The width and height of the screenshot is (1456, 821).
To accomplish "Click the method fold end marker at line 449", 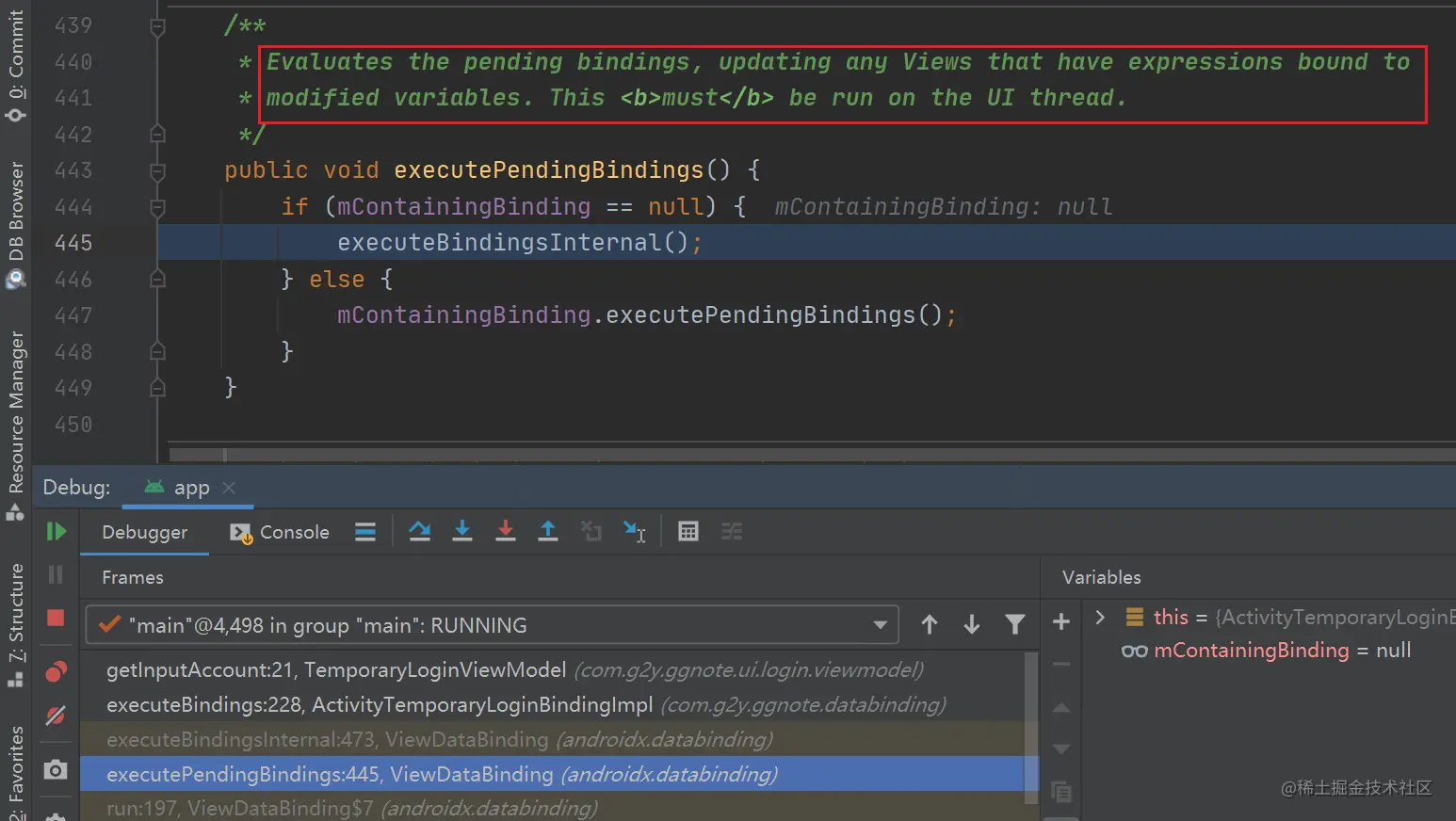I will click(x=158, y=387).
